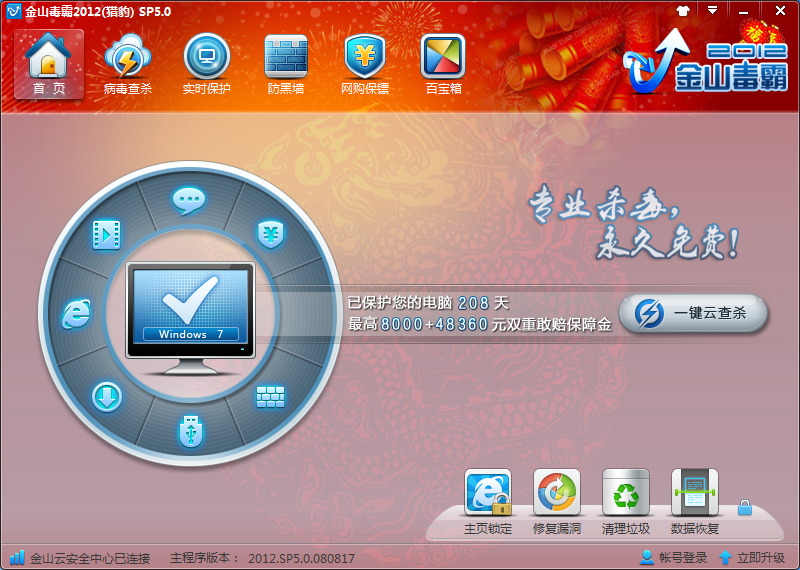Switch to the 实时保护 tab
This screenshot has width=800, height=570.
pyautogui.click(x=207, y=64)
